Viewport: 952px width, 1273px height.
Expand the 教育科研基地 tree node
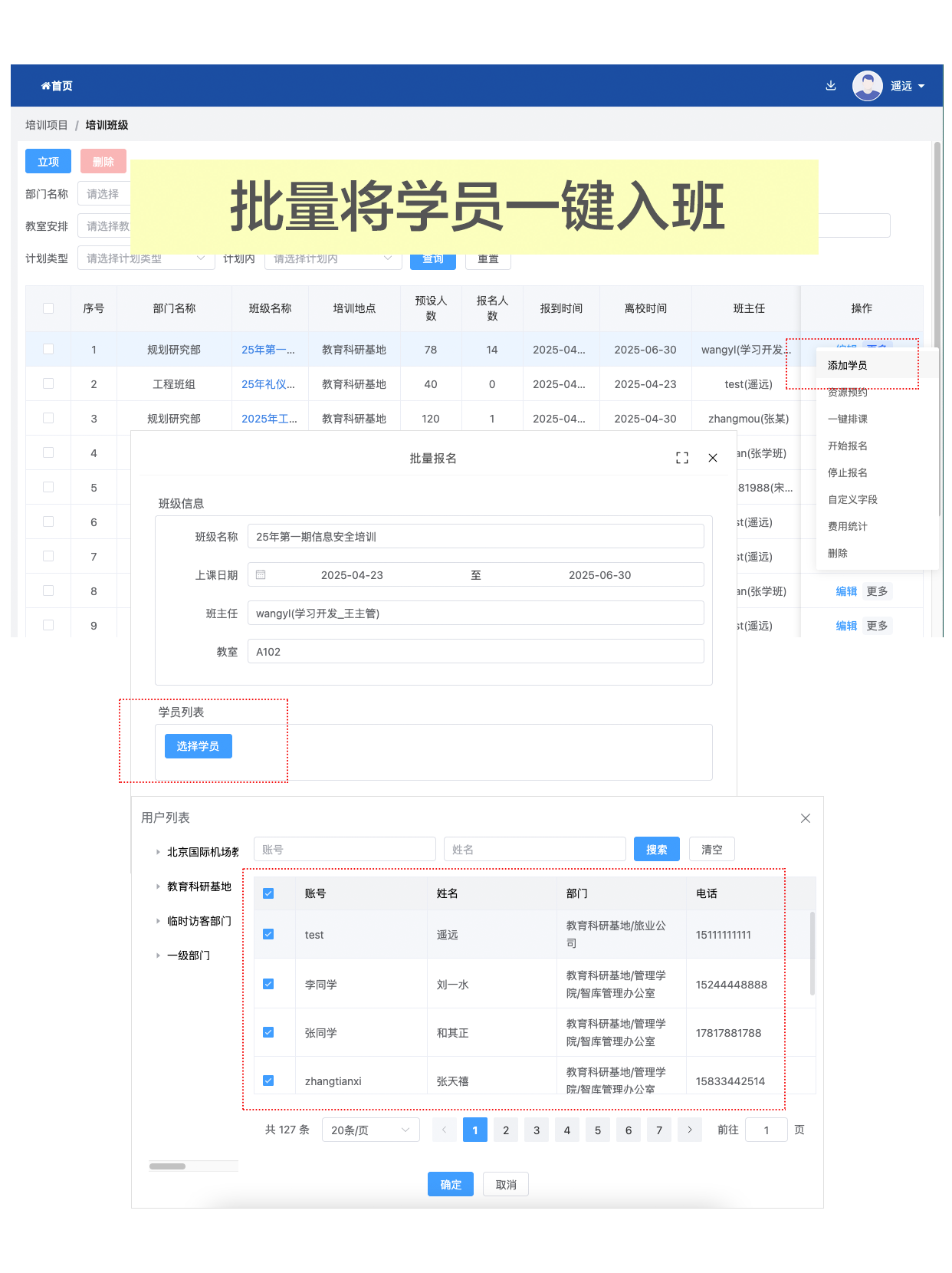pos(158,886)
